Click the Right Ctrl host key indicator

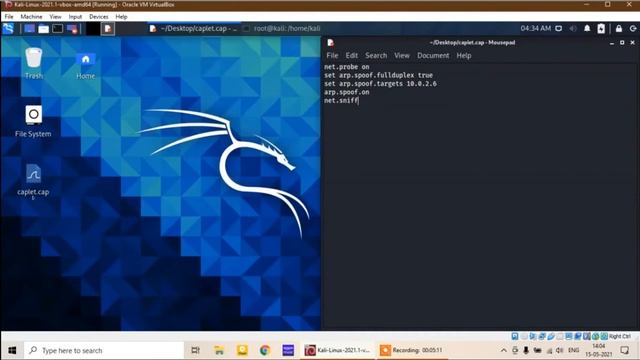point(620,336)
